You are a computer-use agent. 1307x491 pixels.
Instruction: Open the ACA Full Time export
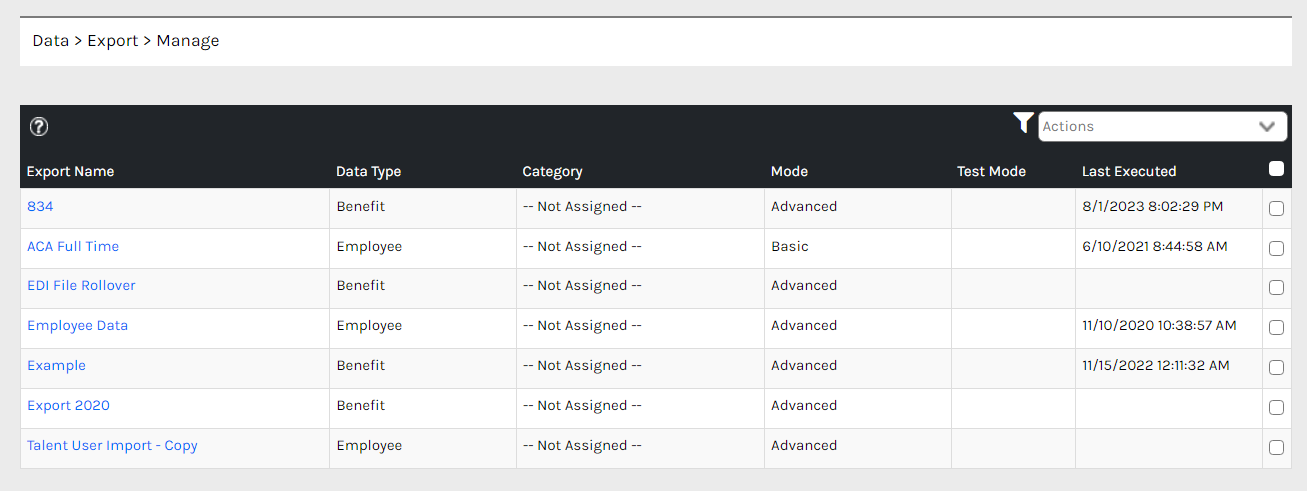73,246
